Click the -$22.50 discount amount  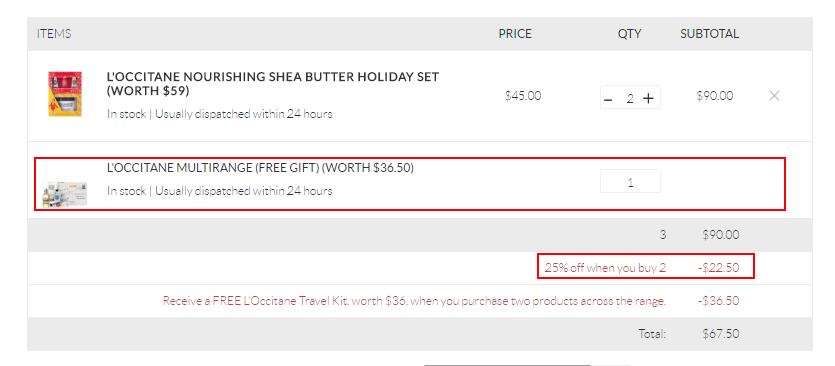coord(718,267)
